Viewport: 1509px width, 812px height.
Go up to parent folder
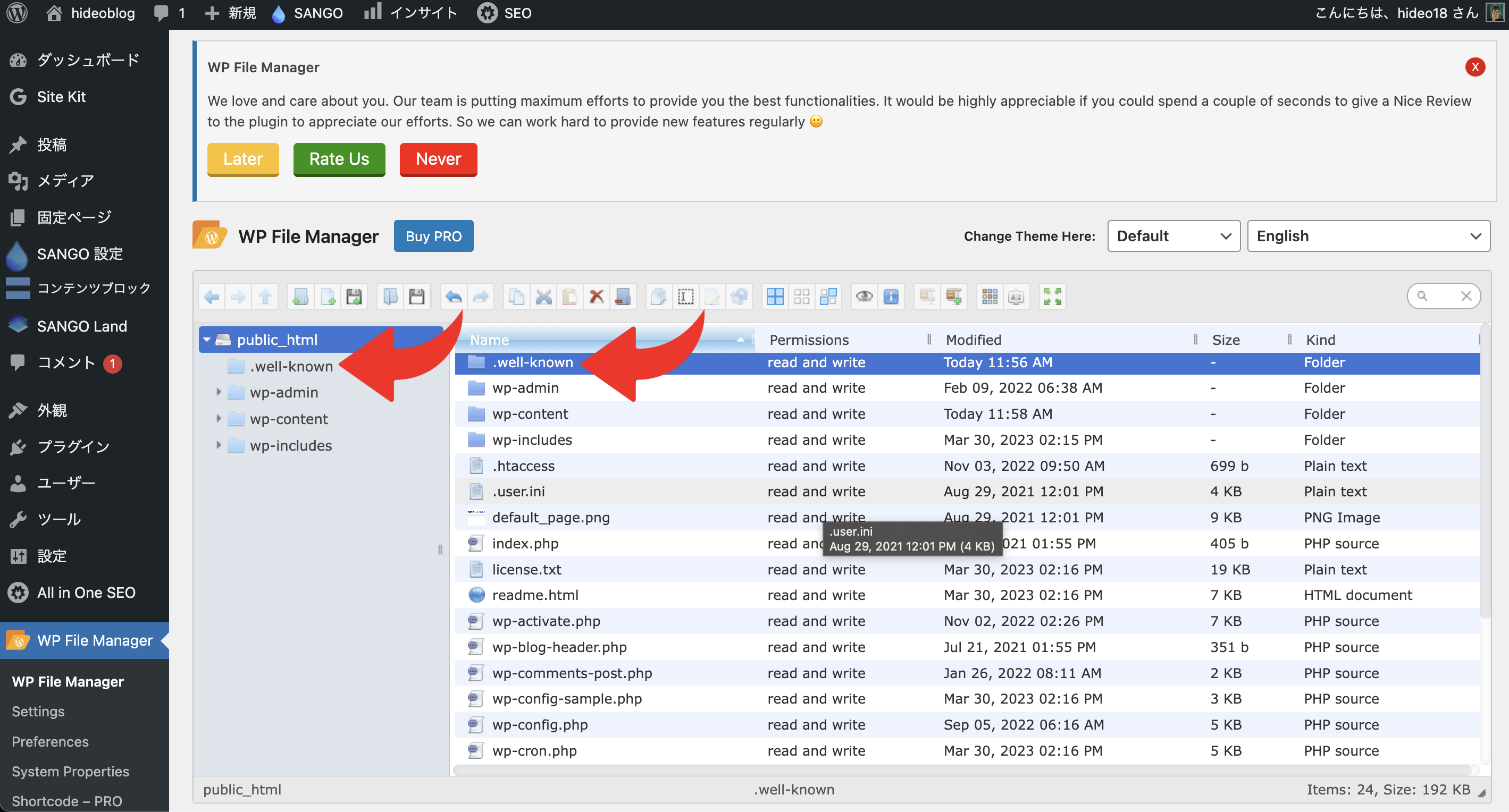pos(265,297)
